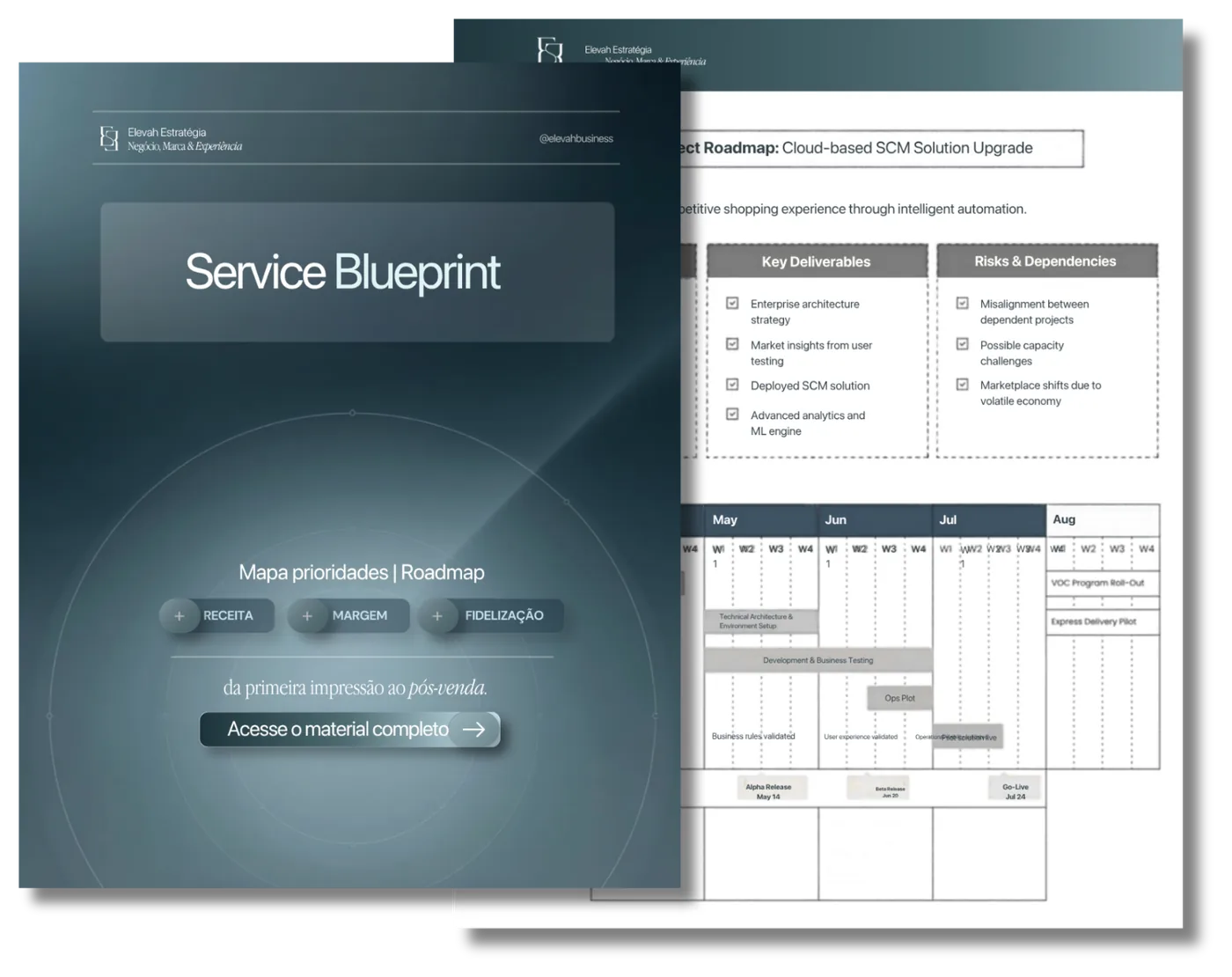Toggle the Market insights from user testing checkbox
Screen dimensions: 1232x977
click(x=732, y=344)
